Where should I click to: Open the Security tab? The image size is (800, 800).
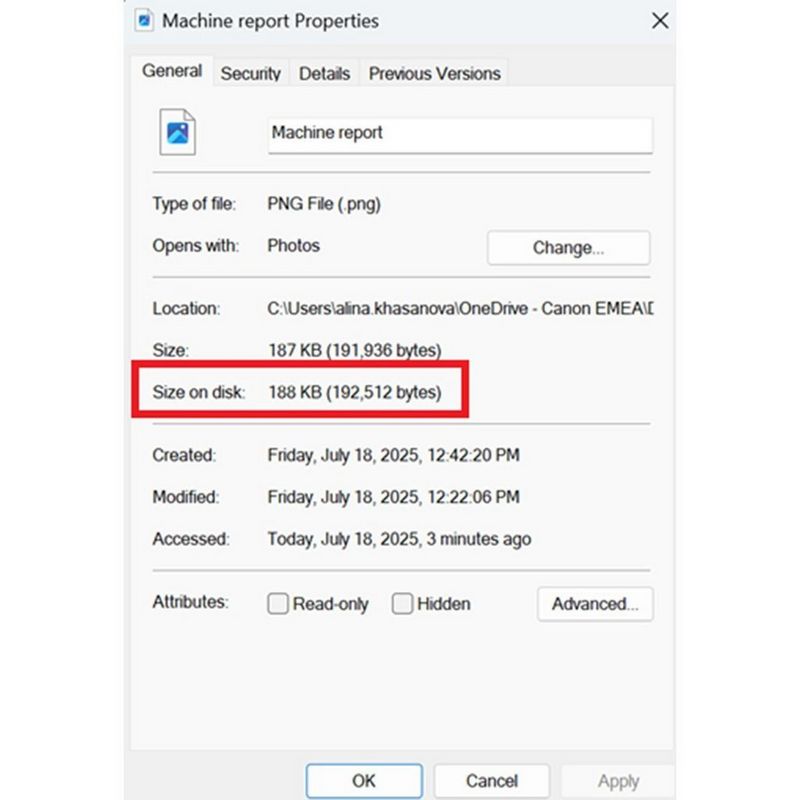coord(250,74)
